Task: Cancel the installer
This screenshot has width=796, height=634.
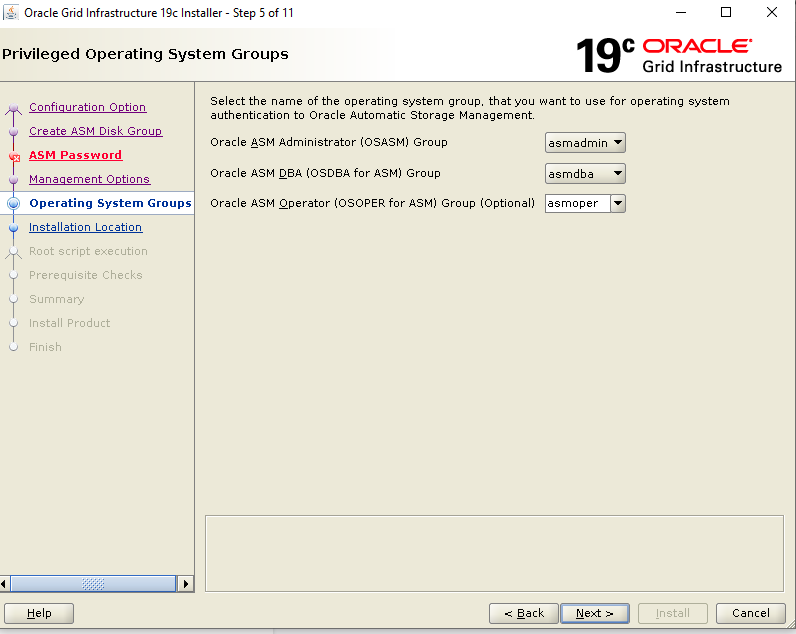Action: (x=751, y=613)
